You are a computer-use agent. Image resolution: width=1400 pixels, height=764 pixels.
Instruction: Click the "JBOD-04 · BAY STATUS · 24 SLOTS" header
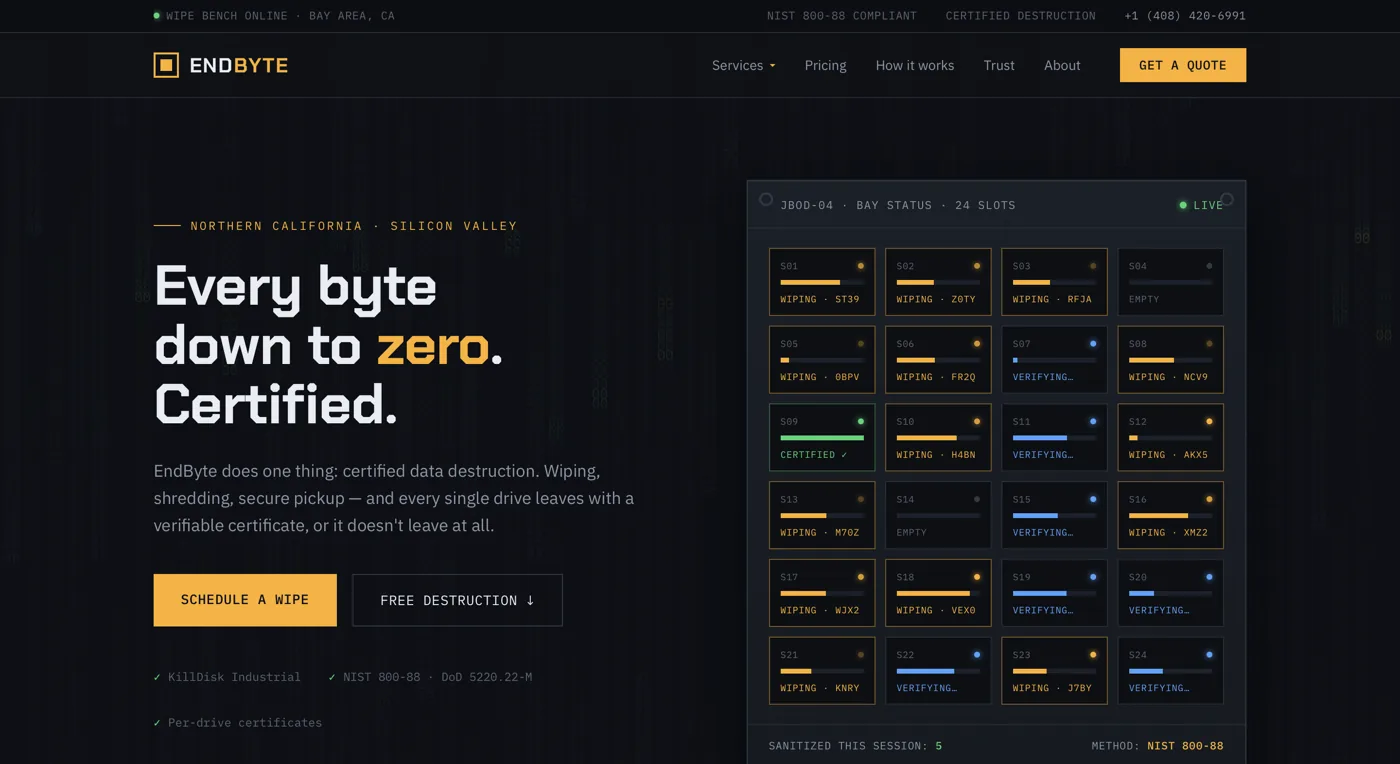(898, 205)
